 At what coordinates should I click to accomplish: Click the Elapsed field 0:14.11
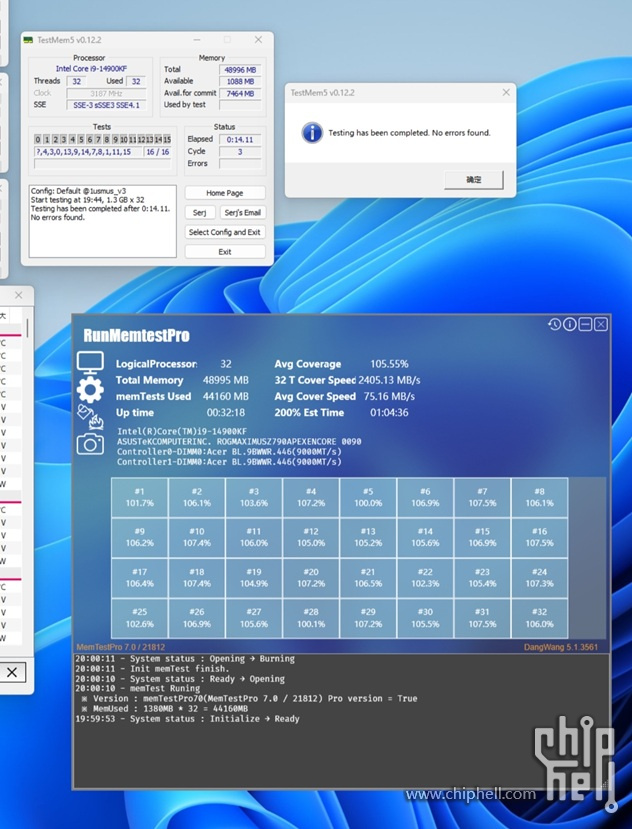tap(240, 140)
